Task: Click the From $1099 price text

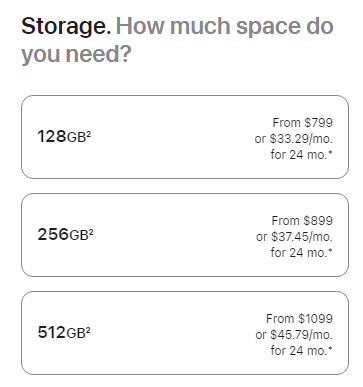Action: (299, 319)
